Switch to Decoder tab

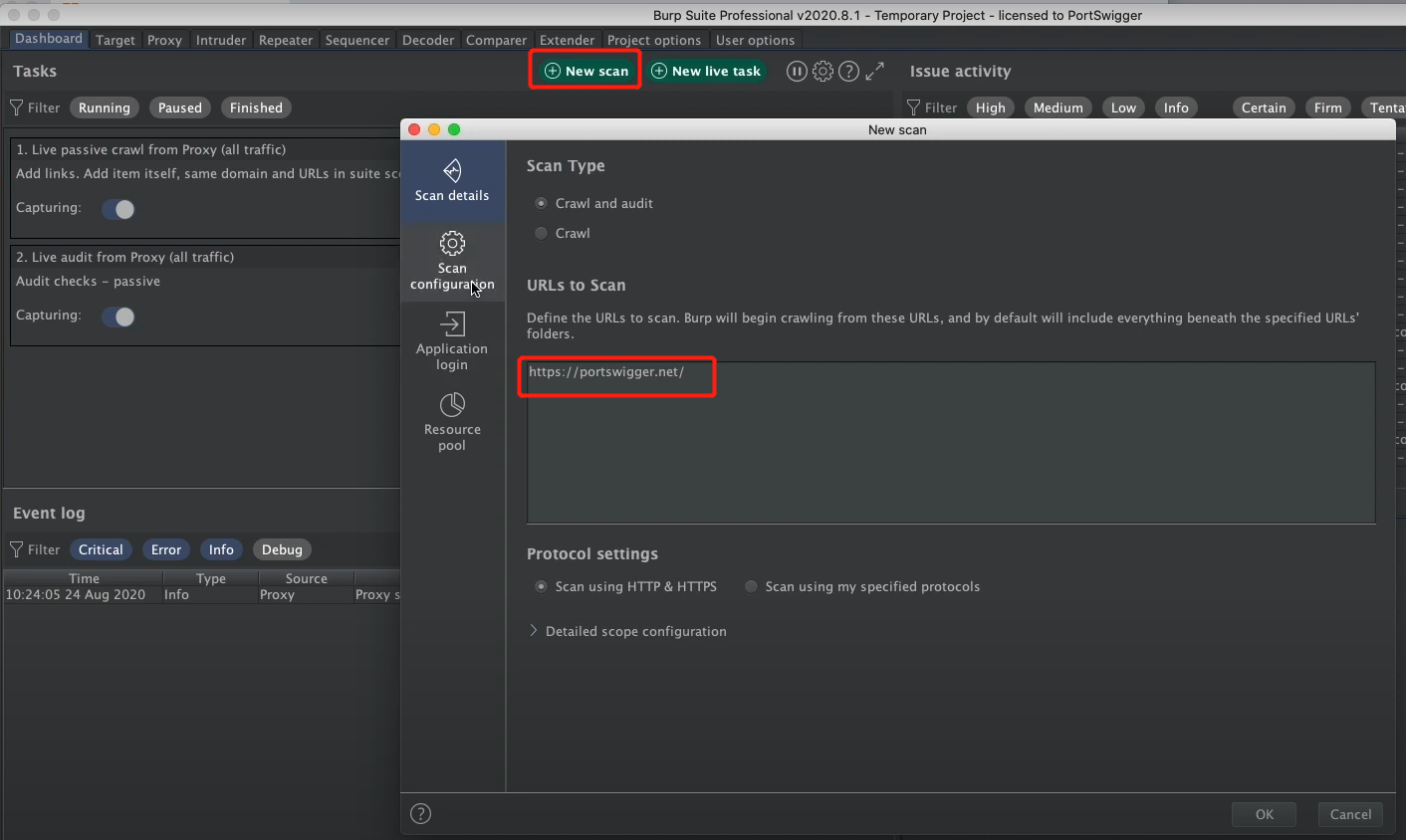point(428,40)
